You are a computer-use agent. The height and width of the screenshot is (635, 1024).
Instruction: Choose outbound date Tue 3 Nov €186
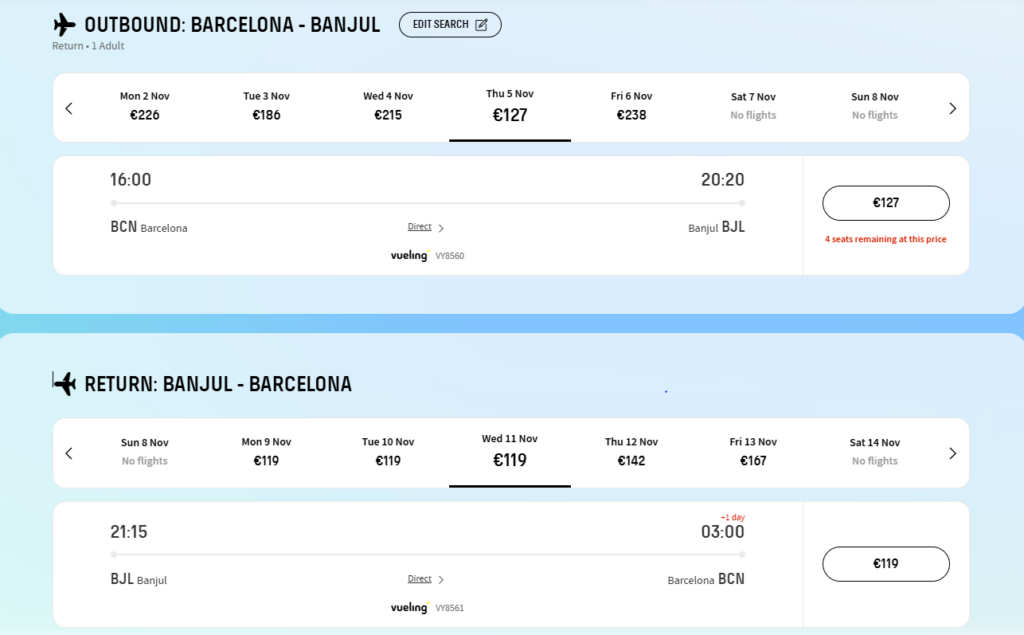pos(266,106)
